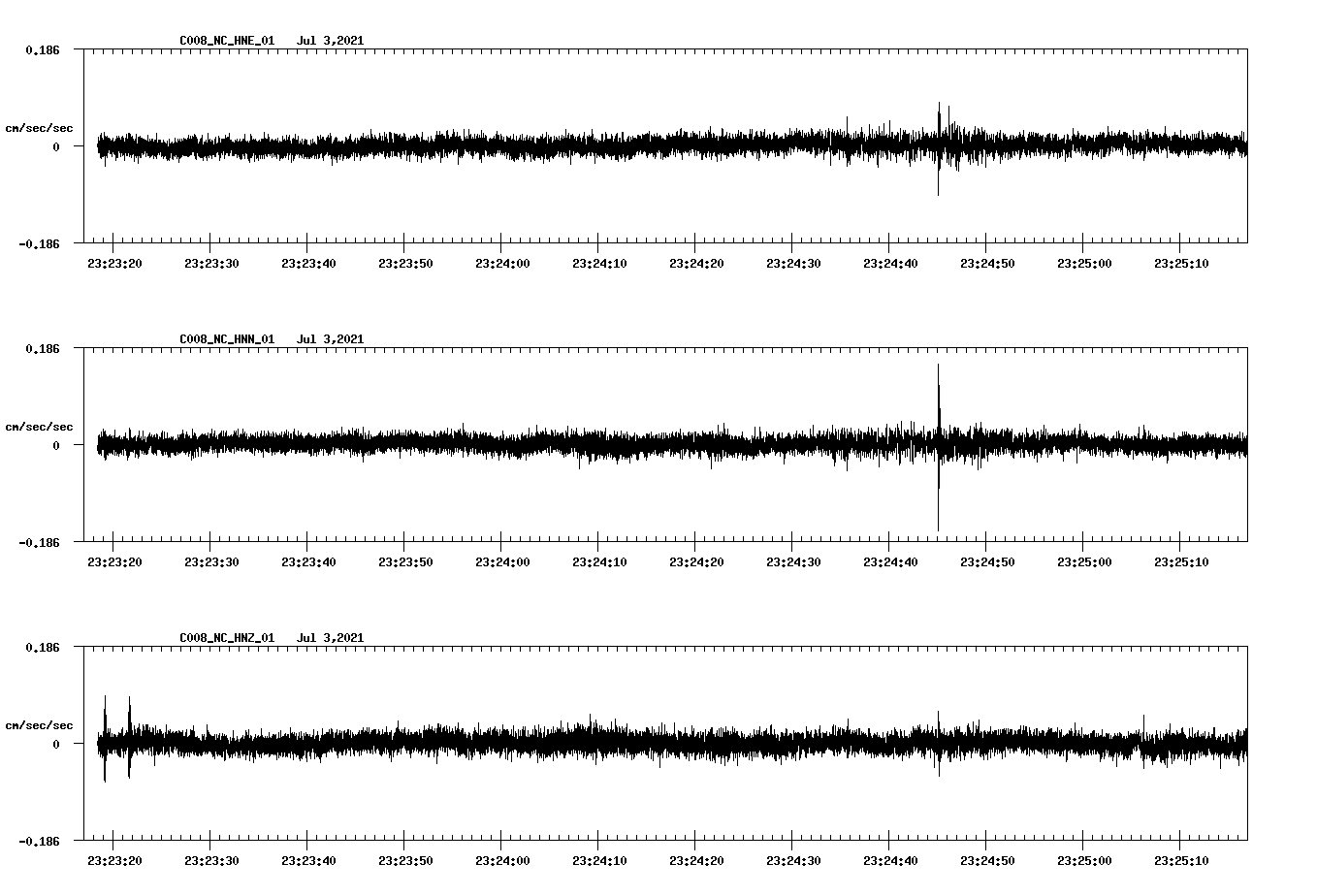The height and width of the screenshot is (896, 1317).
Task: Click the HNZ plot's Jul 3,2021 date
Action: click(331, 638)
